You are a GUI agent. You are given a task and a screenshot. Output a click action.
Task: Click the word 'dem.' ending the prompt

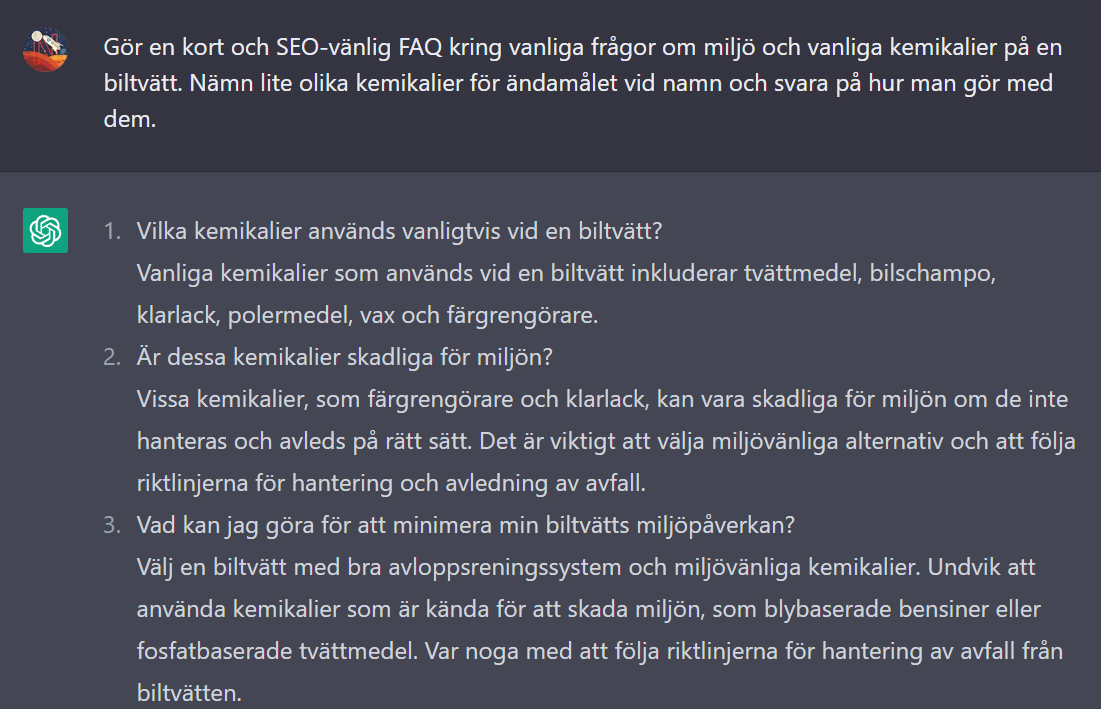tap(129, 119)
